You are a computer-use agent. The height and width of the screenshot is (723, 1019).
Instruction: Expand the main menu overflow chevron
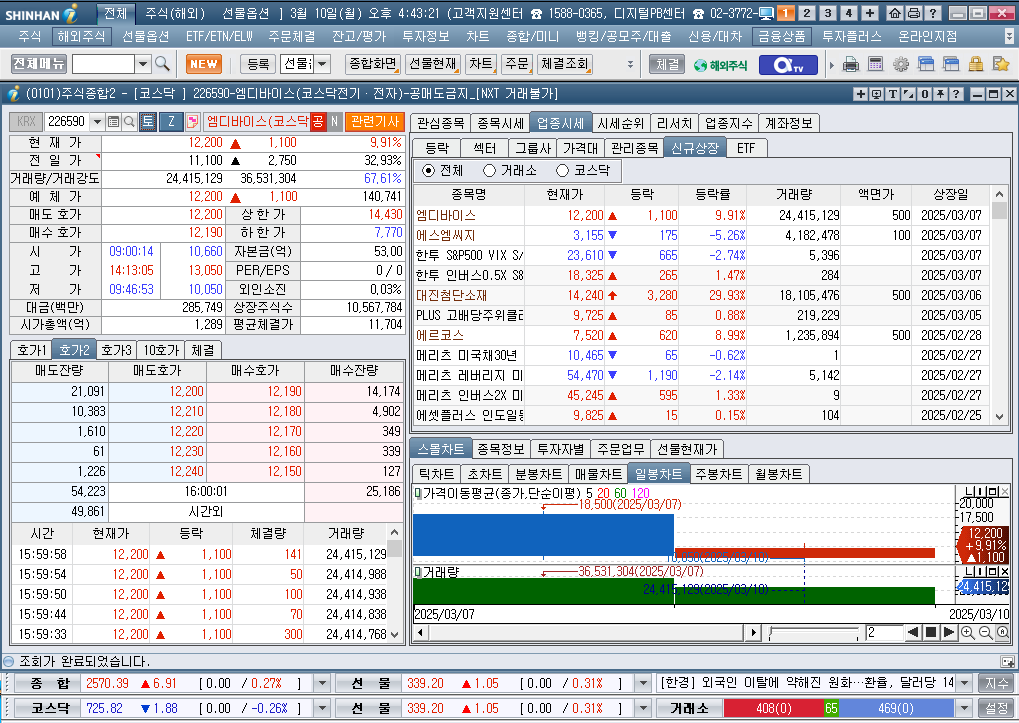(1009, 37)
